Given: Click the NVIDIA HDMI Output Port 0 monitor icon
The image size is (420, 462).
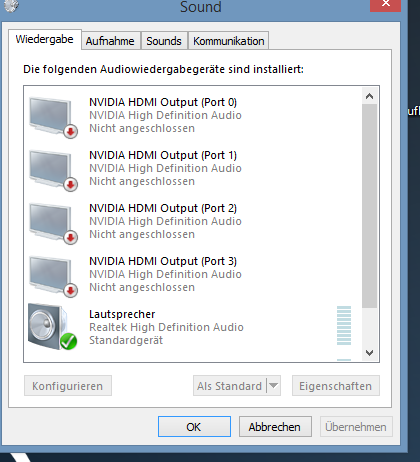Looking at the screenshot, I should pos(53,117).
